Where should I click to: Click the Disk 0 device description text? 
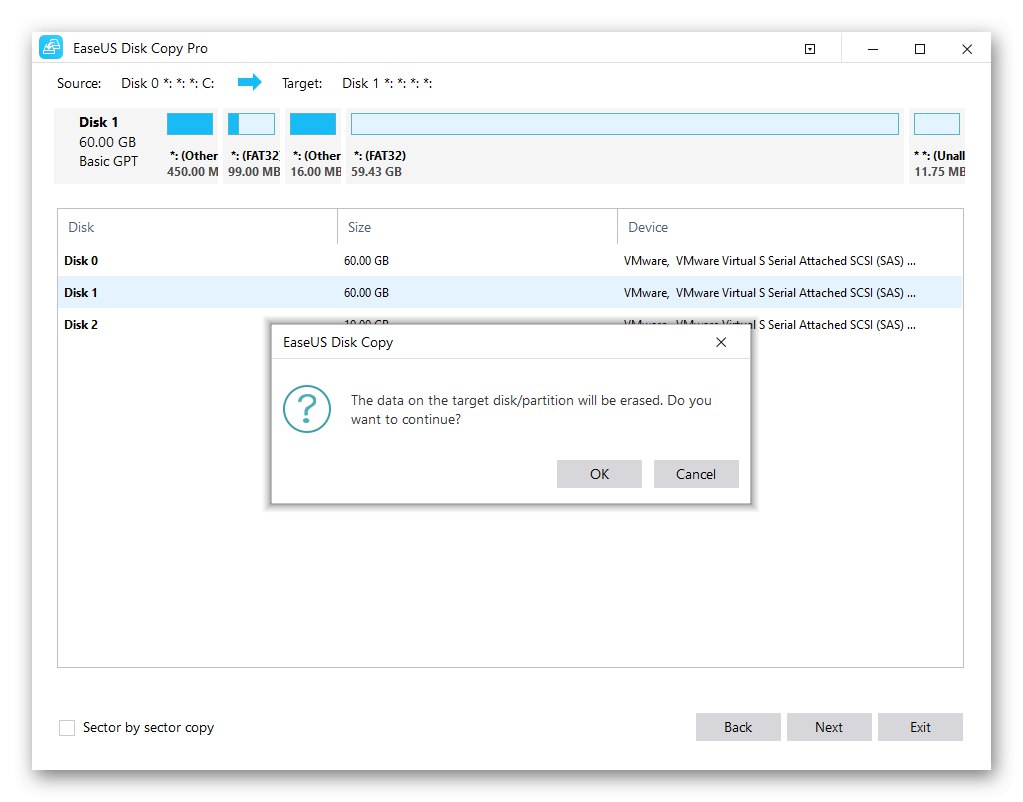point(770,260)
